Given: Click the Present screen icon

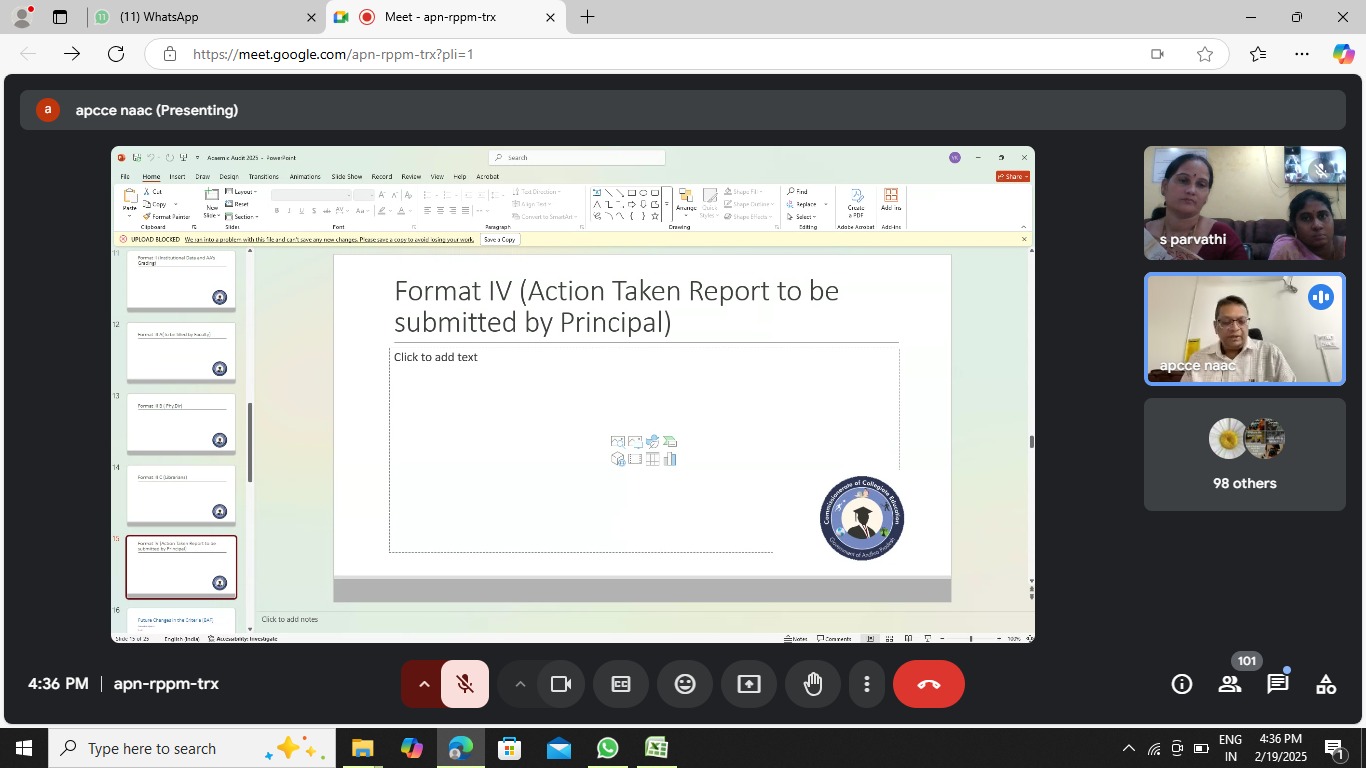Looking at the screenshot, I should [749, 684].
